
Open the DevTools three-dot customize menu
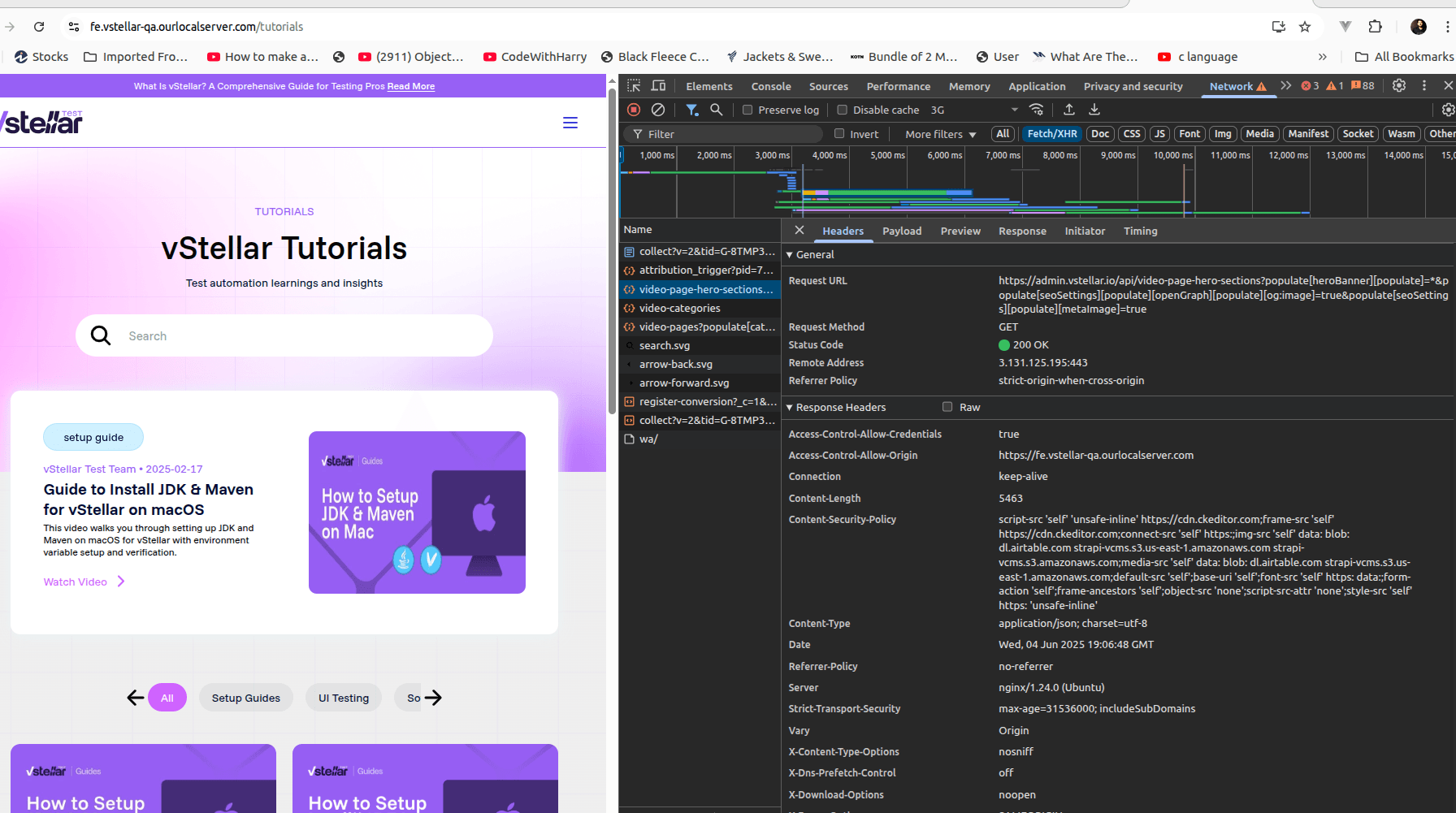1423,85
